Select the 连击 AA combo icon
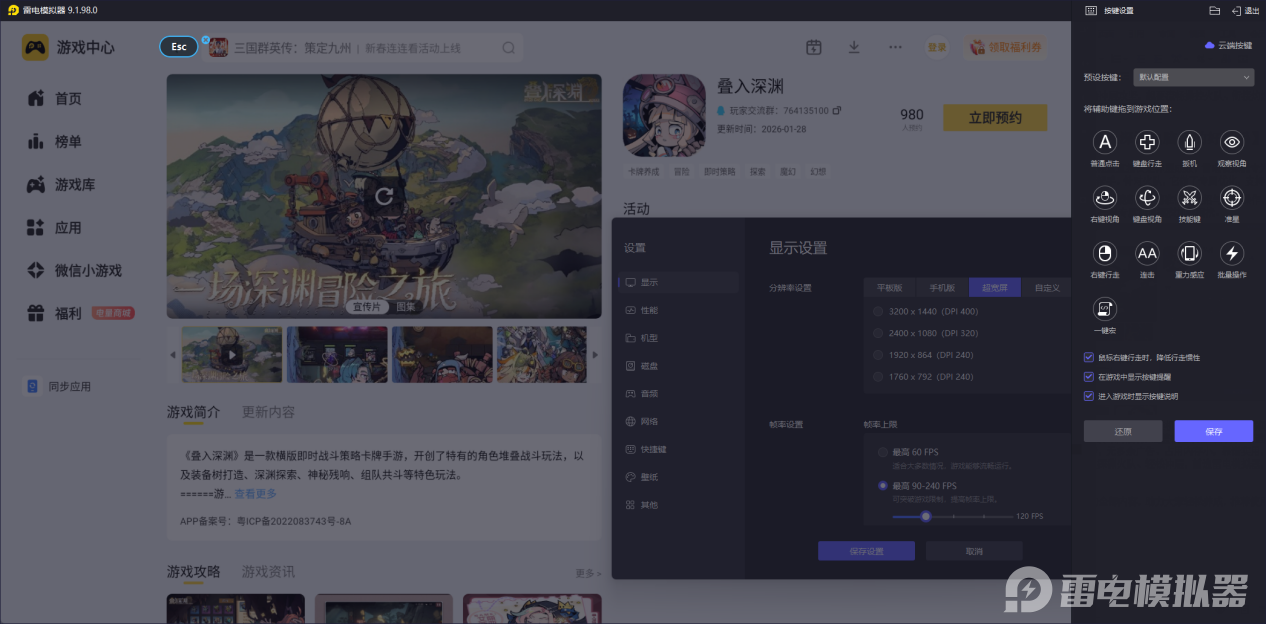The image size is (1266, 624). click(x=1148, y=253)
